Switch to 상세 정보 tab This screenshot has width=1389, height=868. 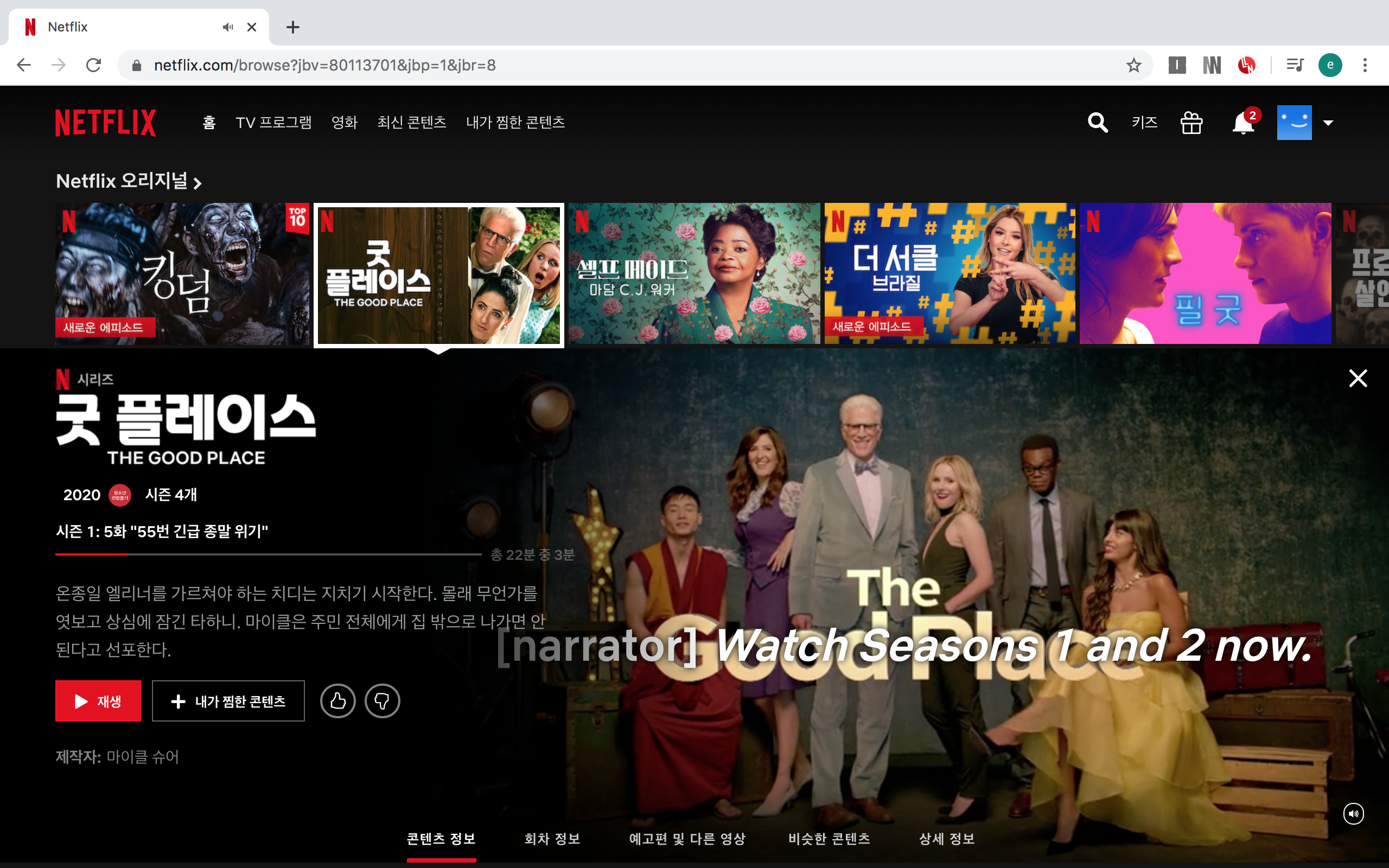(946, 839)
